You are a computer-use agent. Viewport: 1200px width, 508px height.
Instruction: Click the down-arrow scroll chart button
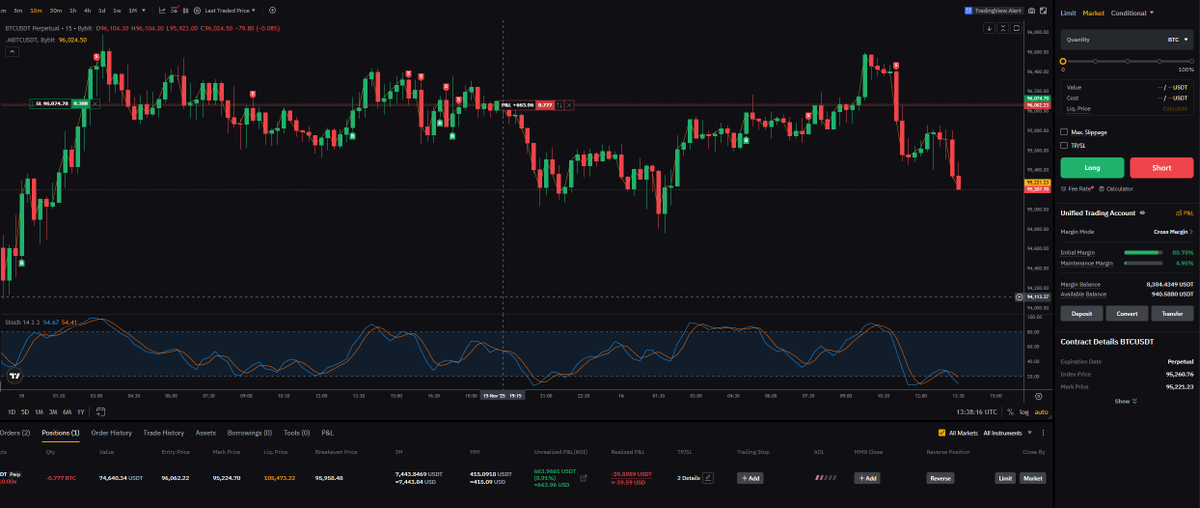989,28
